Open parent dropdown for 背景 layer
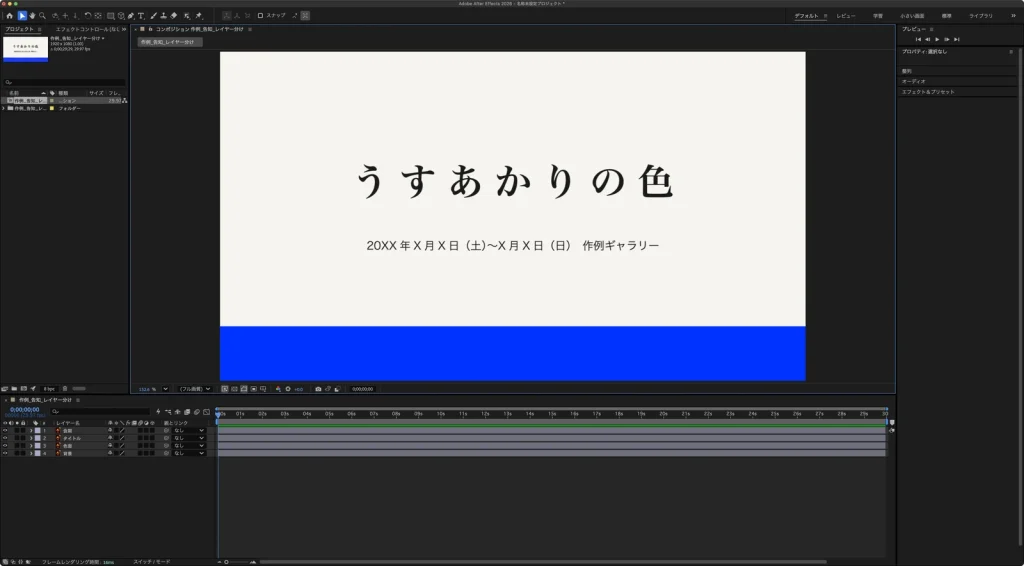Viewport: 1024px width, 566px height. coord(189,453)
